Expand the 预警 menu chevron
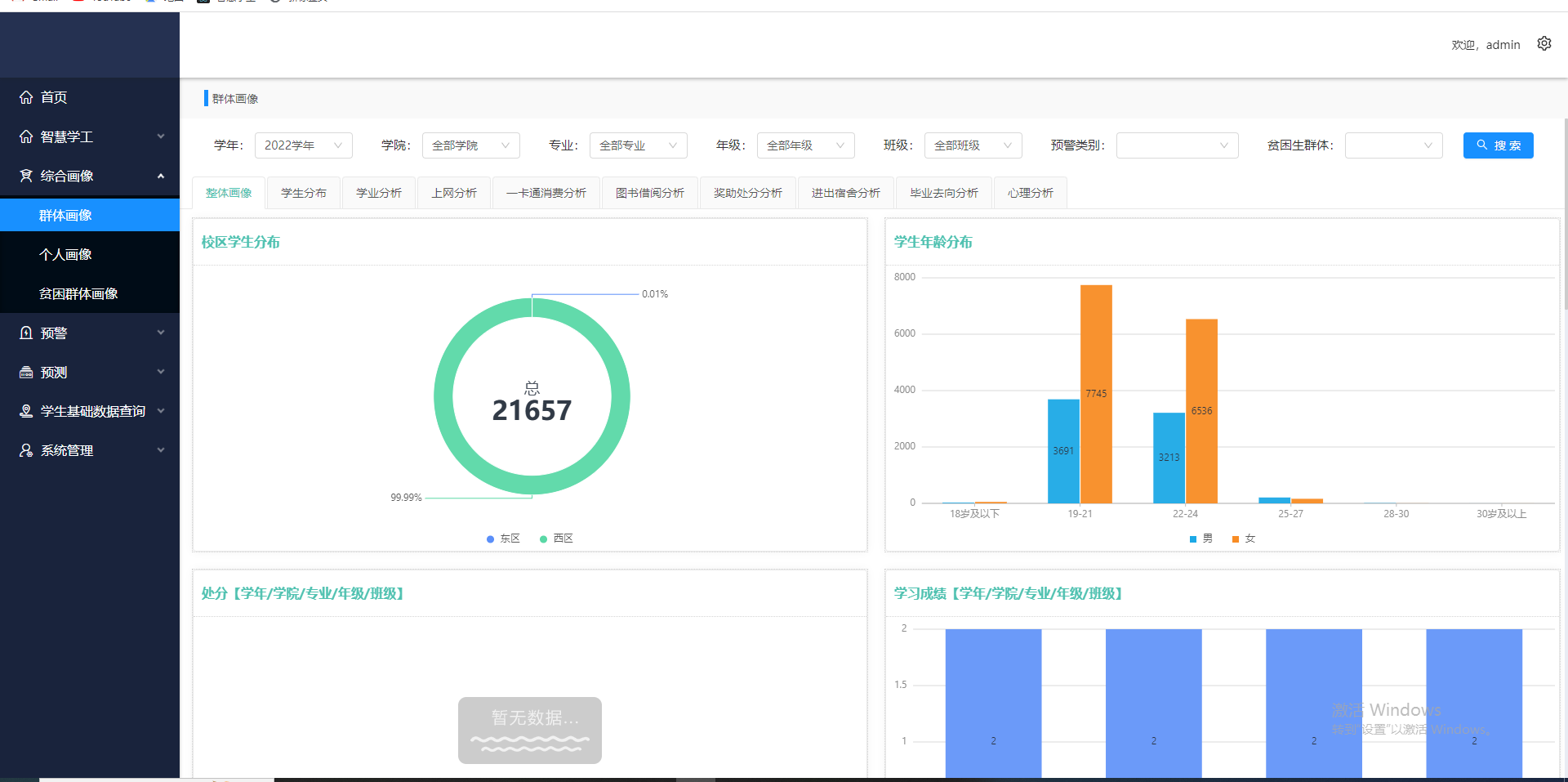This screenshot has height=782, width=1568. [161, 333]
